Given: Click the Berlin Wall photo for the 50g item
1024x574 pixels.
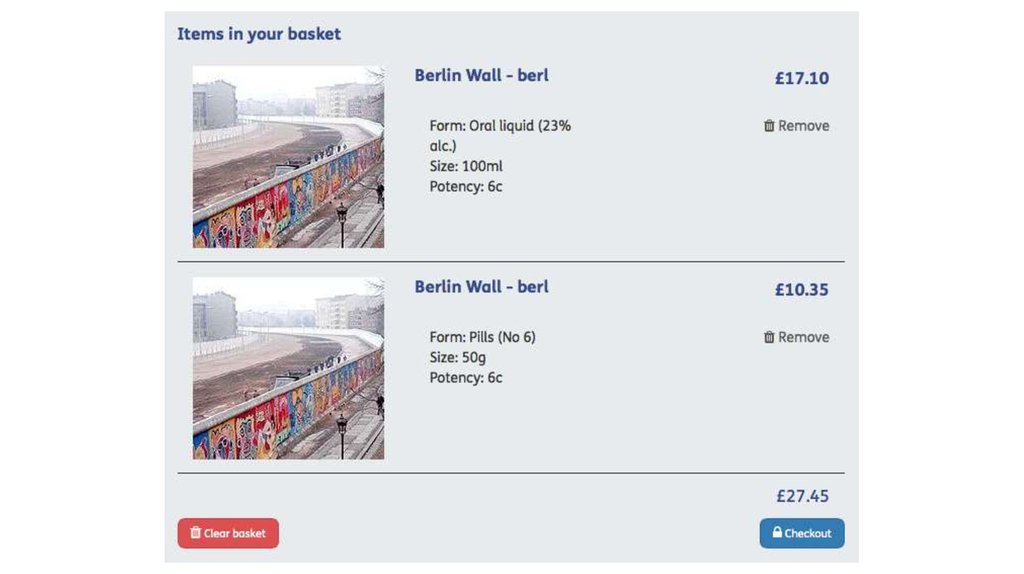Looking at the screenshot, I should tap(288, 368).
